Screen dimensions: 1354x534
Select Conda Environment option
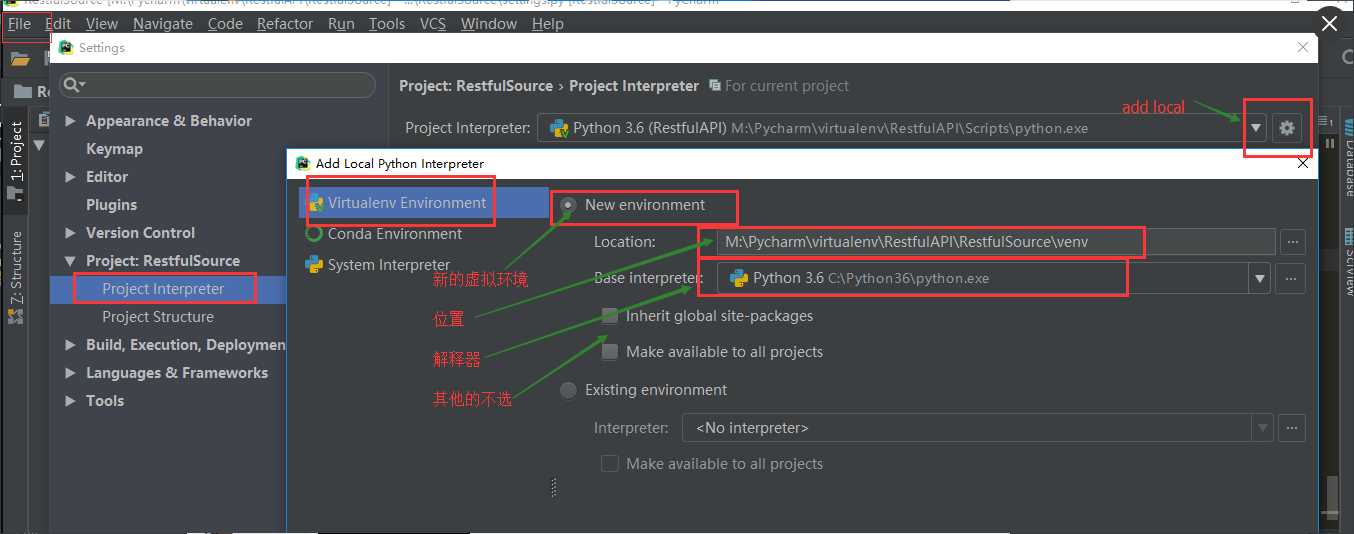[x=395, y=234]
